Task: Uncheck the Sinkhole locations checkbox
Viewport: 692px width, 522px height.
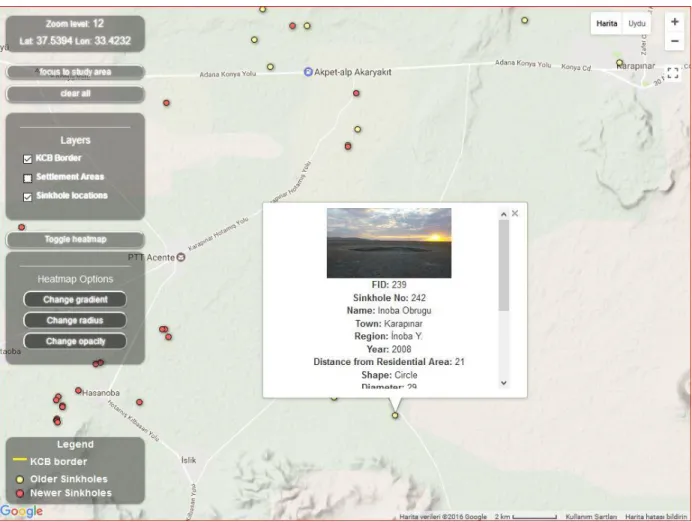Action: pos(27,197)
